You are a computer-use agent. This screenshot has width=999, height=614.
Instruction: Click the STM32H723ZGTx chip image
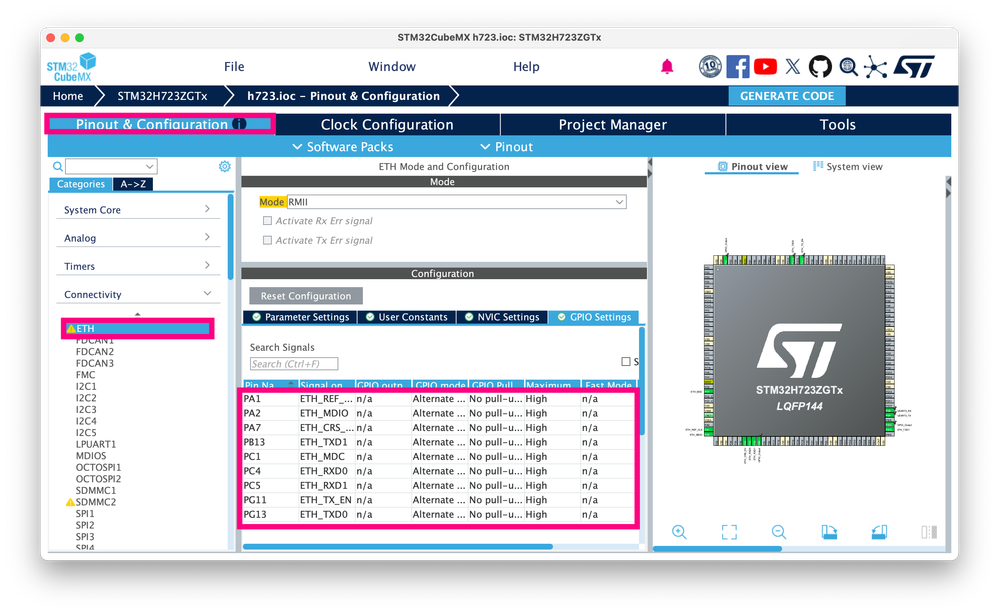799,350
